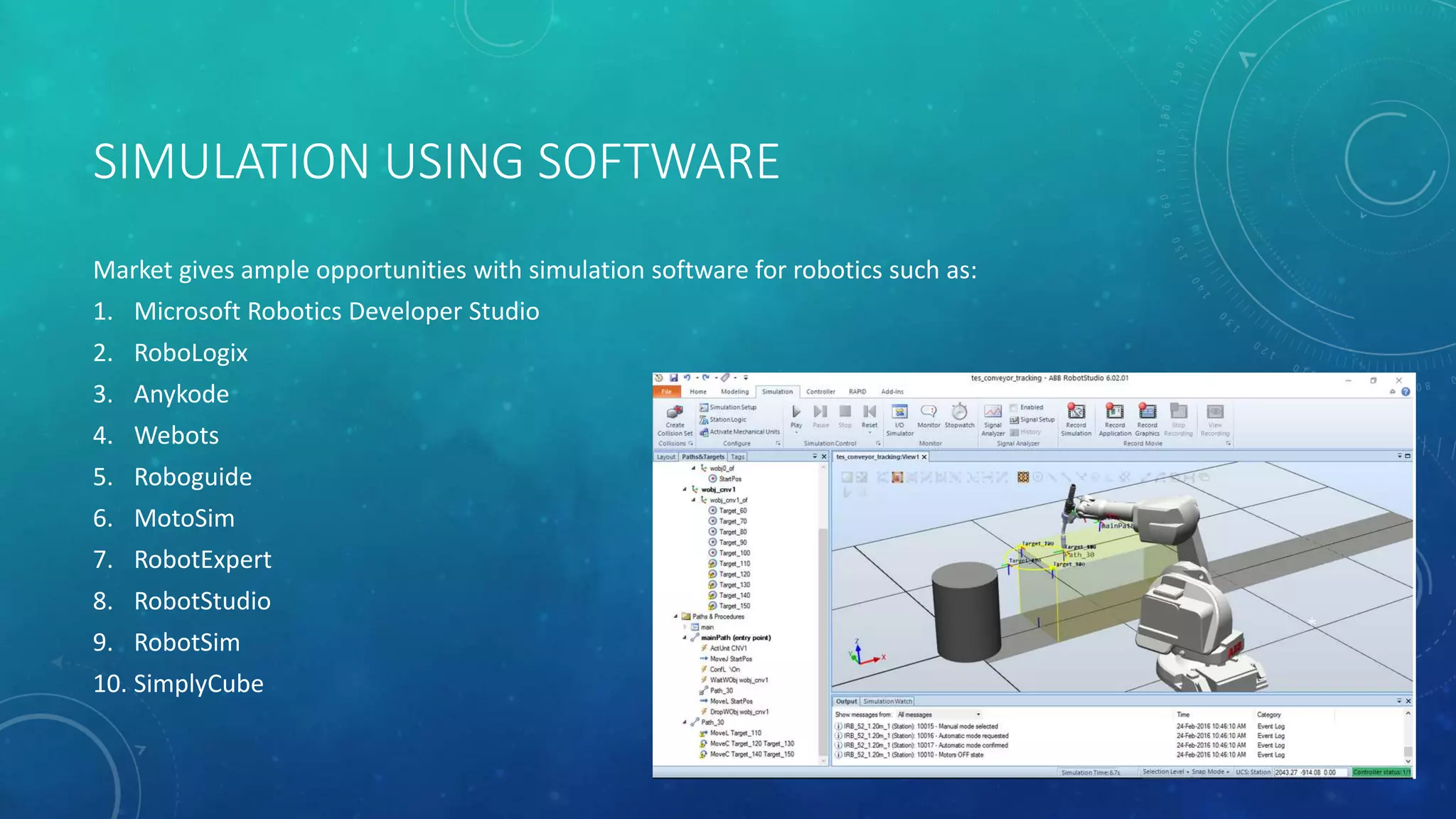1456x819 pixels.
Task: Expand the main procedure node
Action: tap(685, 627)
